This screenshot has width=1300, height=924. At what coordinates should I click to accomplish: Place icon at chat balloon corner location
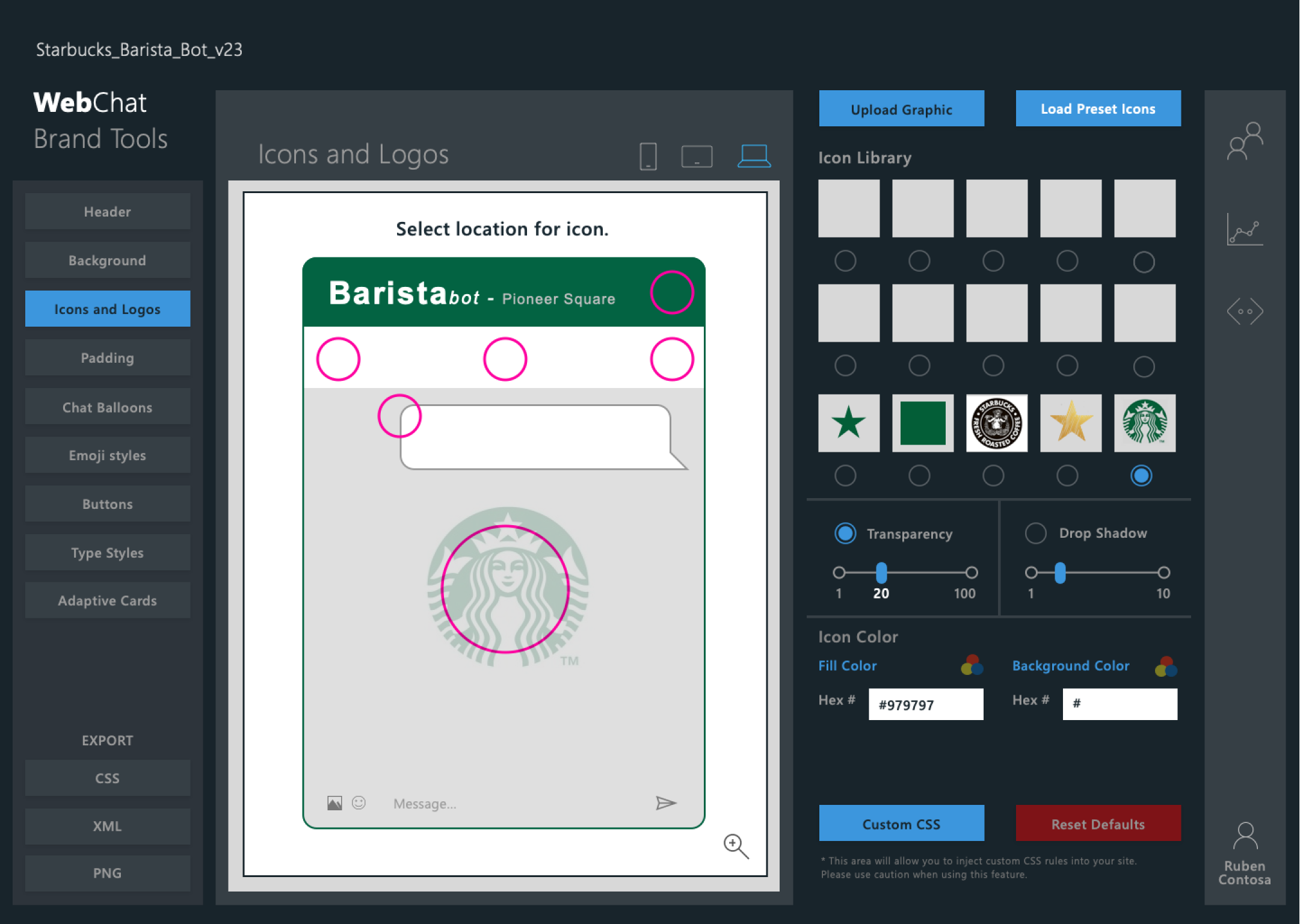tap(399, 416)
